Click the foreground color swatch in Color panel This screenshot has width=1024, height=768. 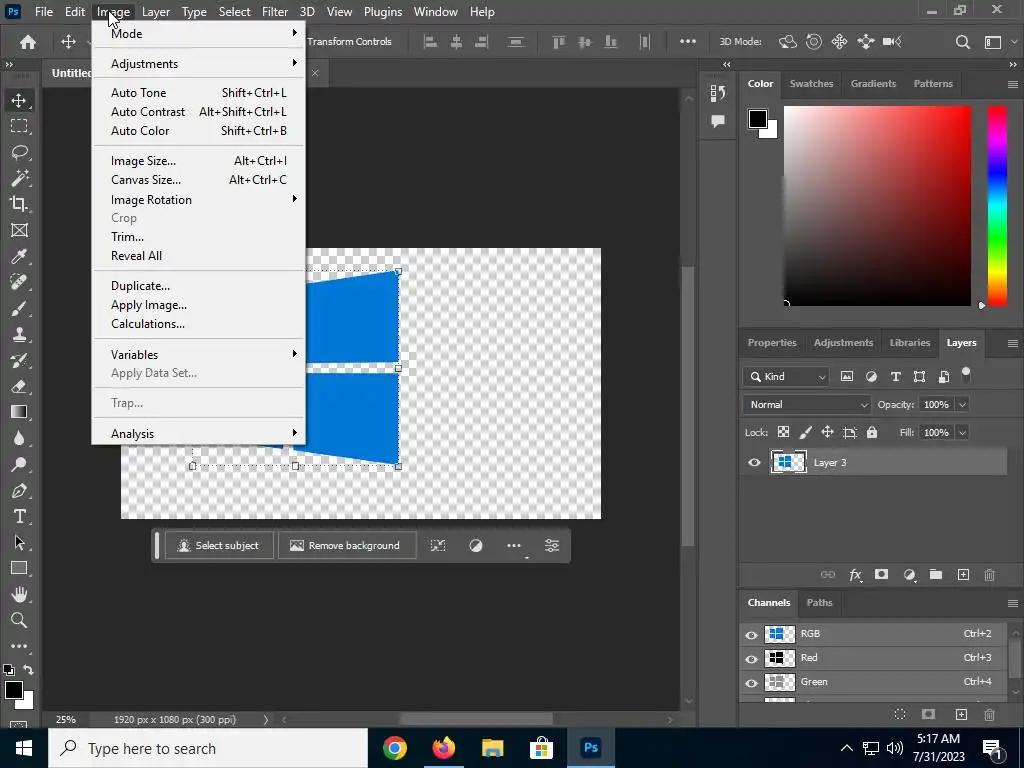(x=758, y=119)
